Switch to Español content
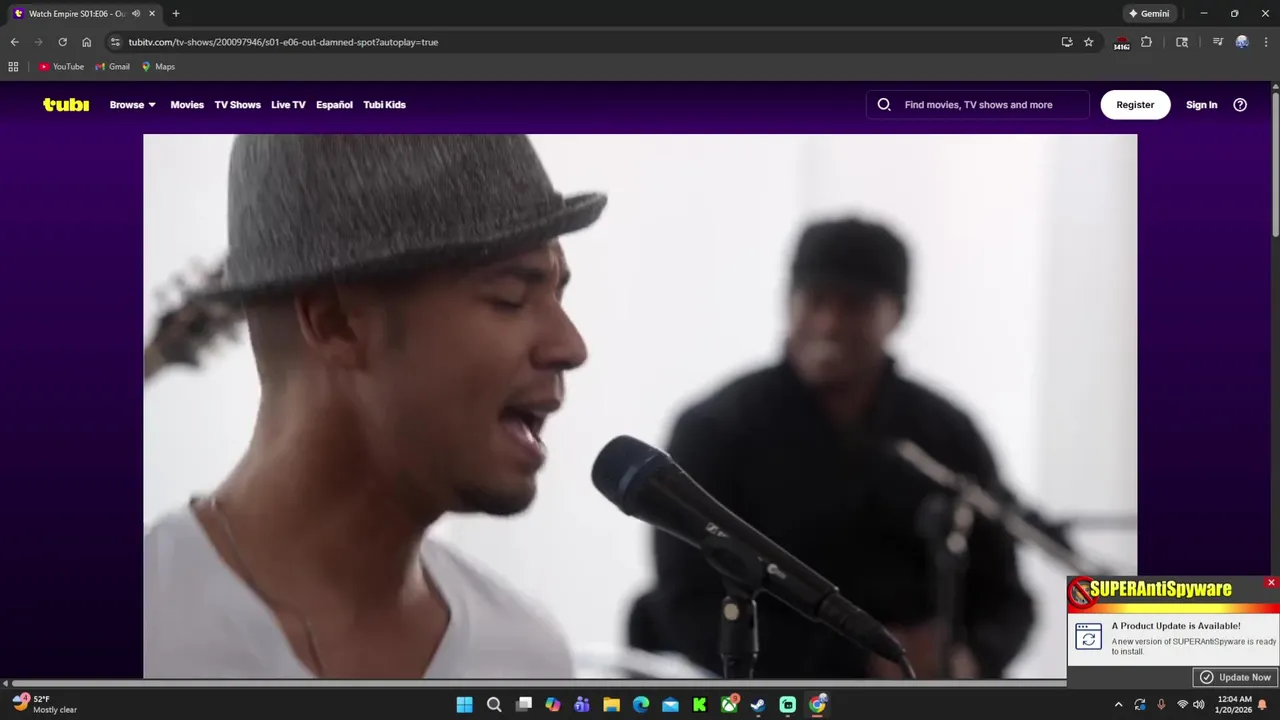The width and height of the screenshot is (1280, 720). [x=334, y=105]
